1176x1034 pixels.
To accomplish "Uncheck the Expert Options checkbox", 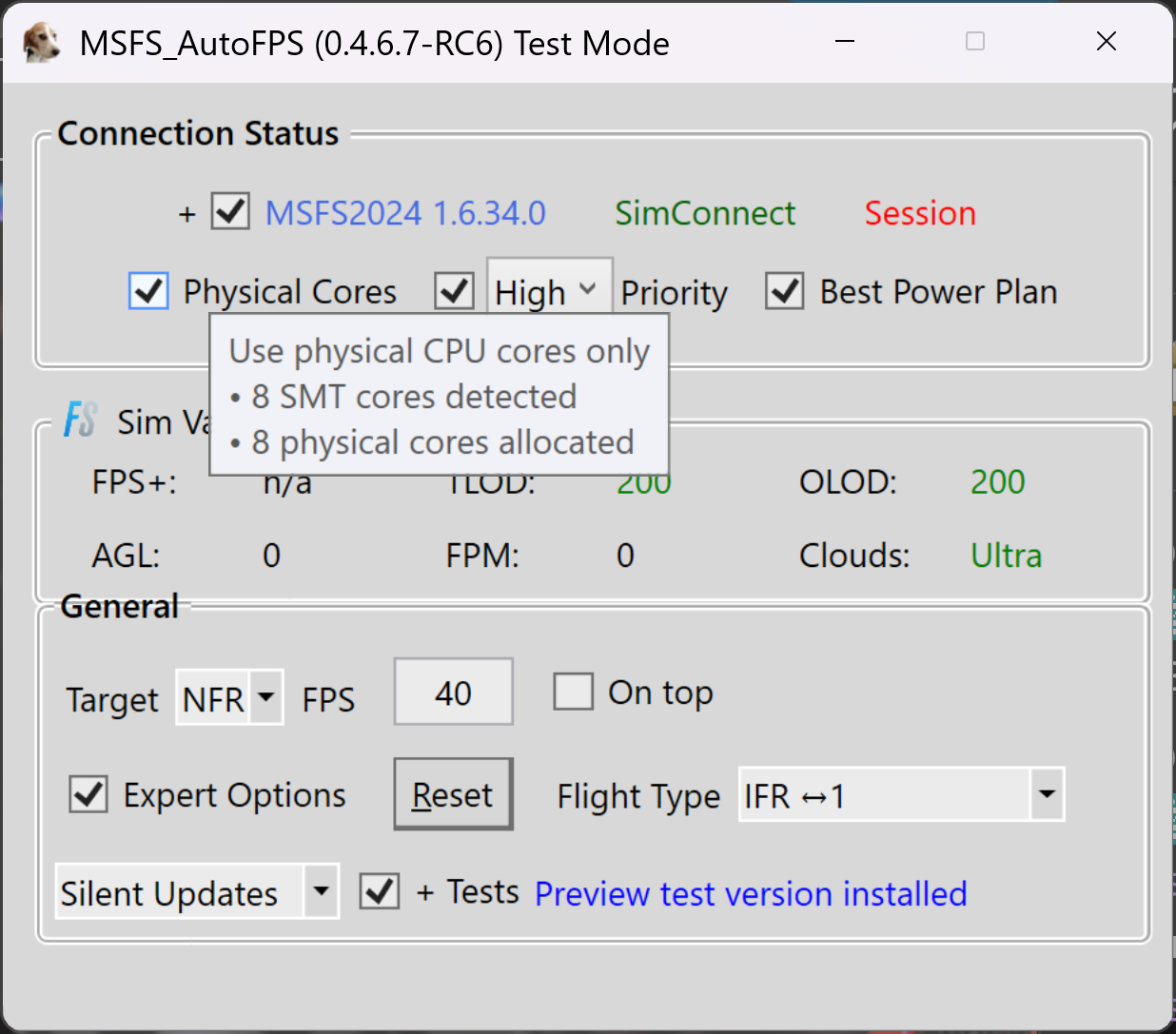I will pos(88,793).
